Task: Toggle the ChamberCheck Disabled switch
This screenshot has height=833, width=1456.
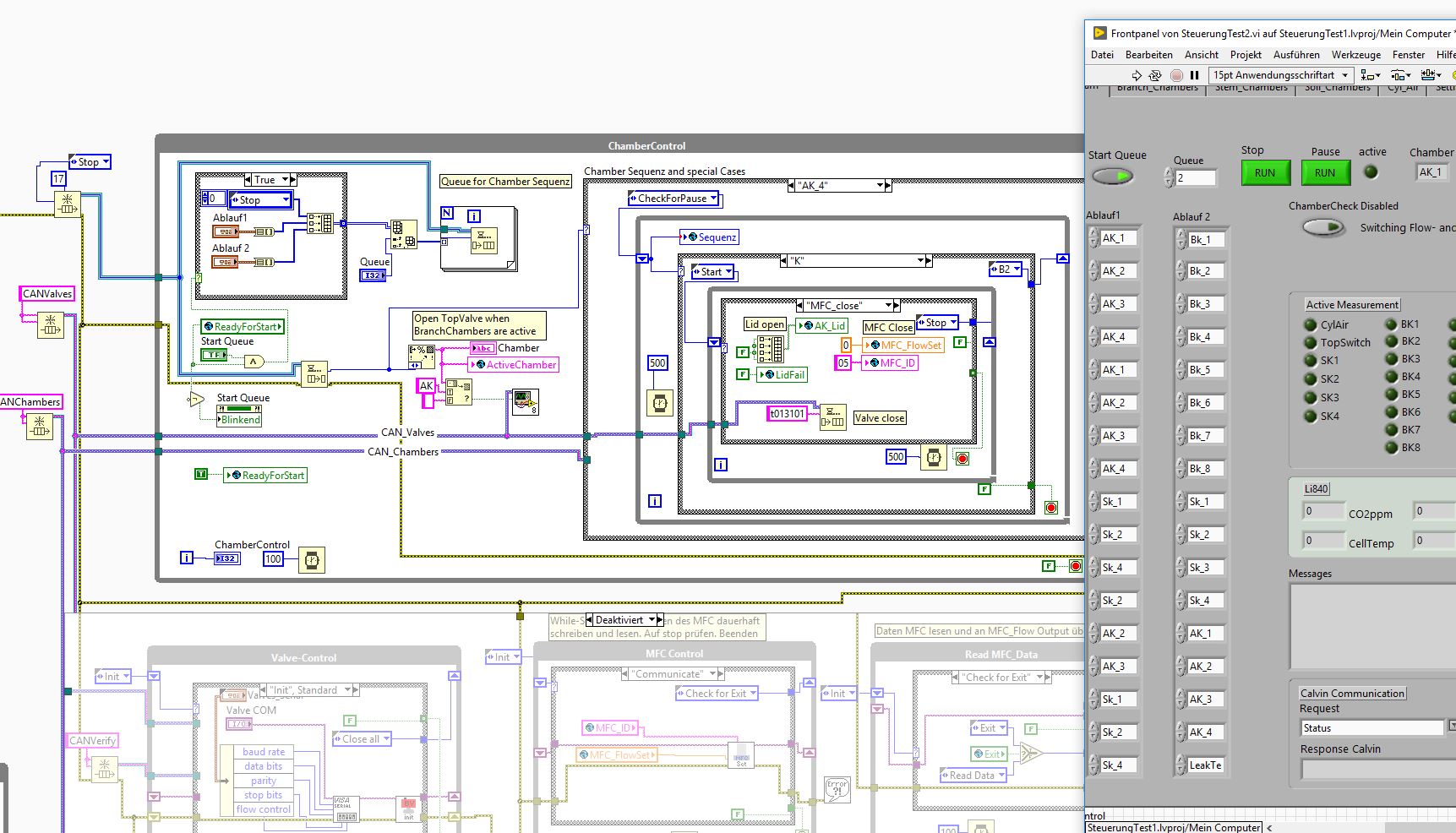Action: click(1323, 227)
